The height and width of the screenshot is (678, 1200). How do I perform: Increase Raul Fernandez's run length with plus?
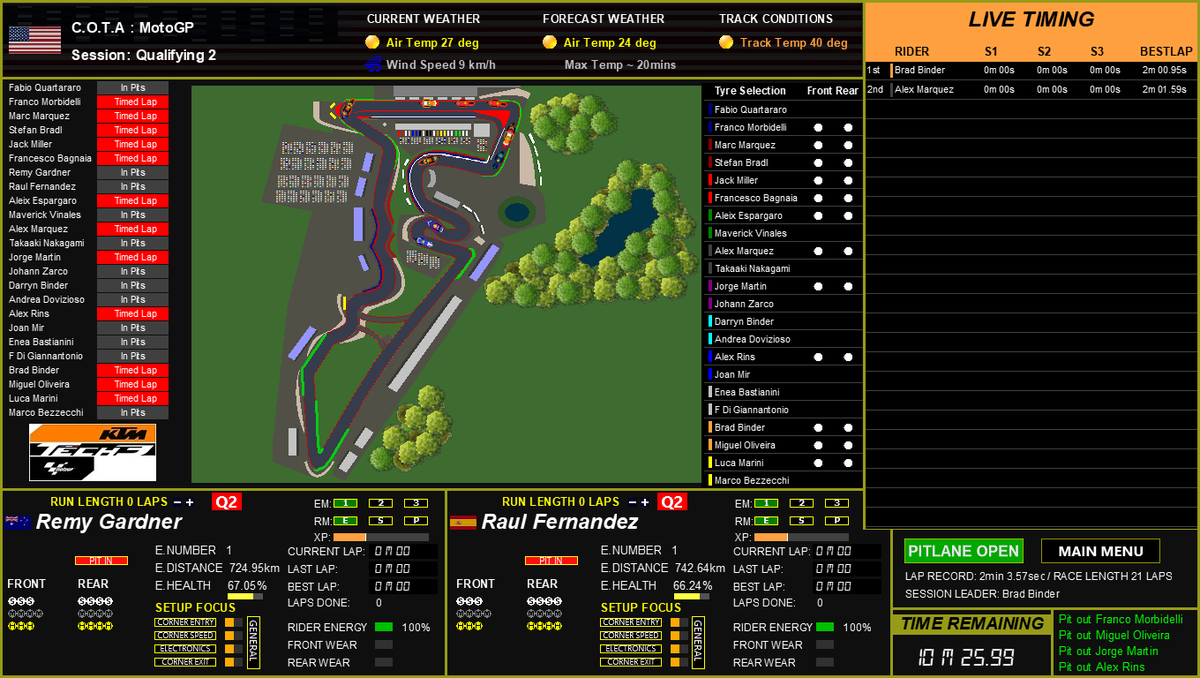(x=645, y=502)
